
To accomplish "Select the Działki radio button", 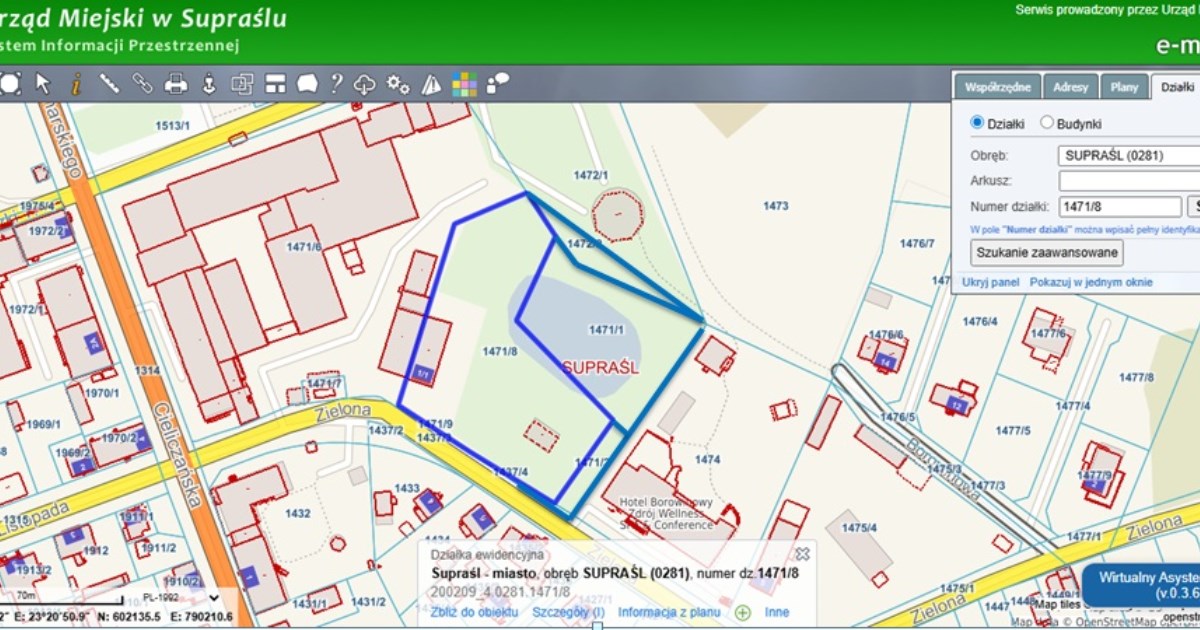I will point(978,123).
